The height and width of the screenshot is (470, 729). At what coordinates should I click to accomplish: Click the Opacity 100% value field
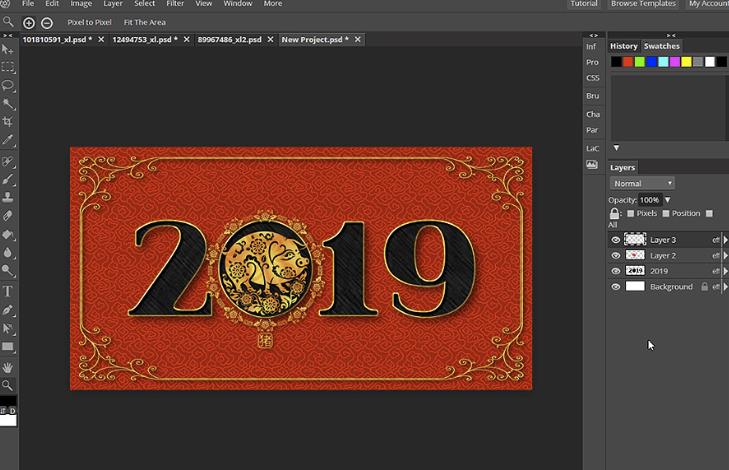[649, 200]
